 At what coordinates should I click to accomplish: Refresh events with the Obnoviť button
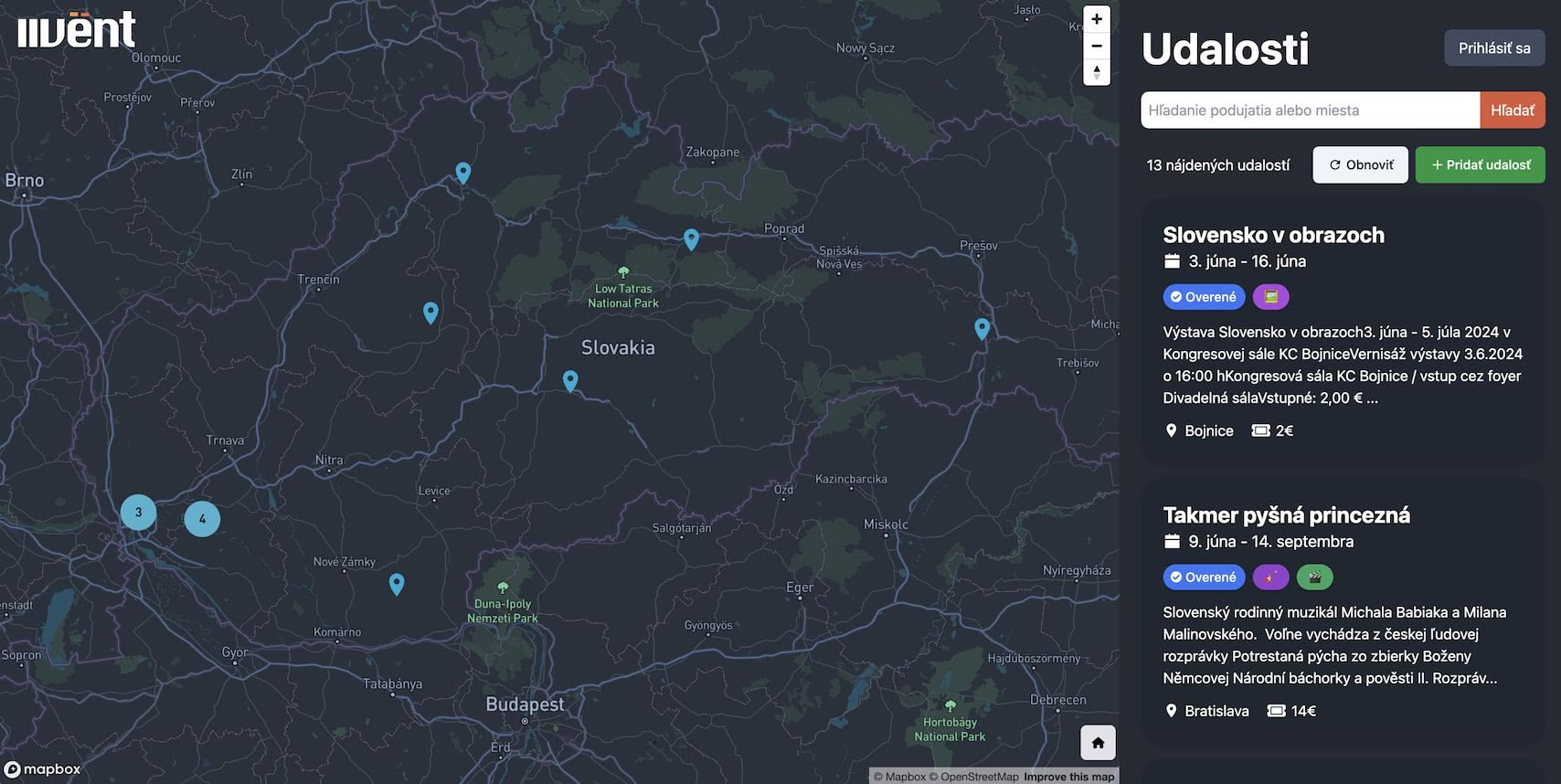coord(1360,165)
